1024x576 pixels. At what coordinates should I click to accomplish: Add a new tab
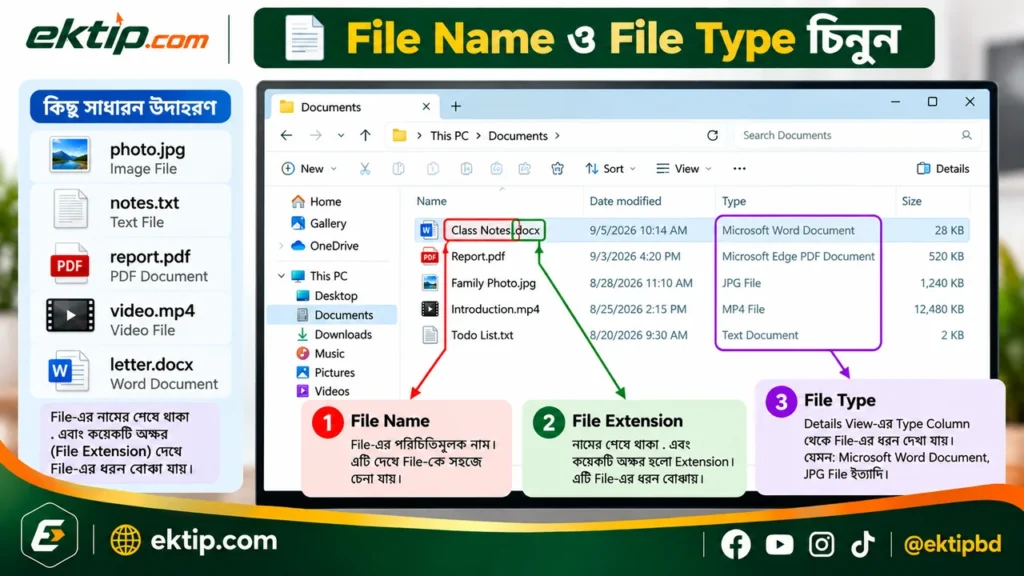(x=456, y=106)
